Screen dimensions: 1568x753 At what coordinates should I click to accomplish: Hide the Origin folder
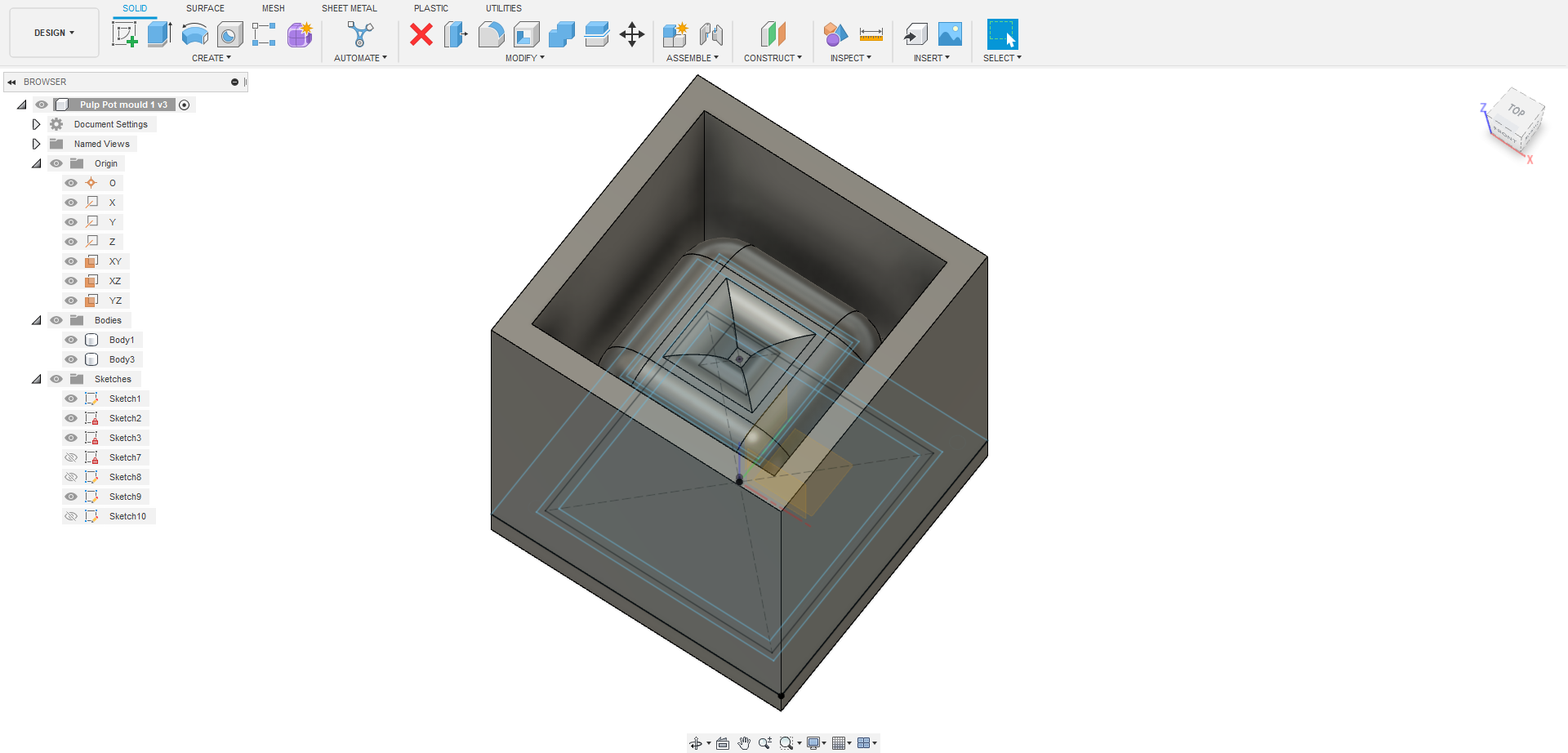56,163
